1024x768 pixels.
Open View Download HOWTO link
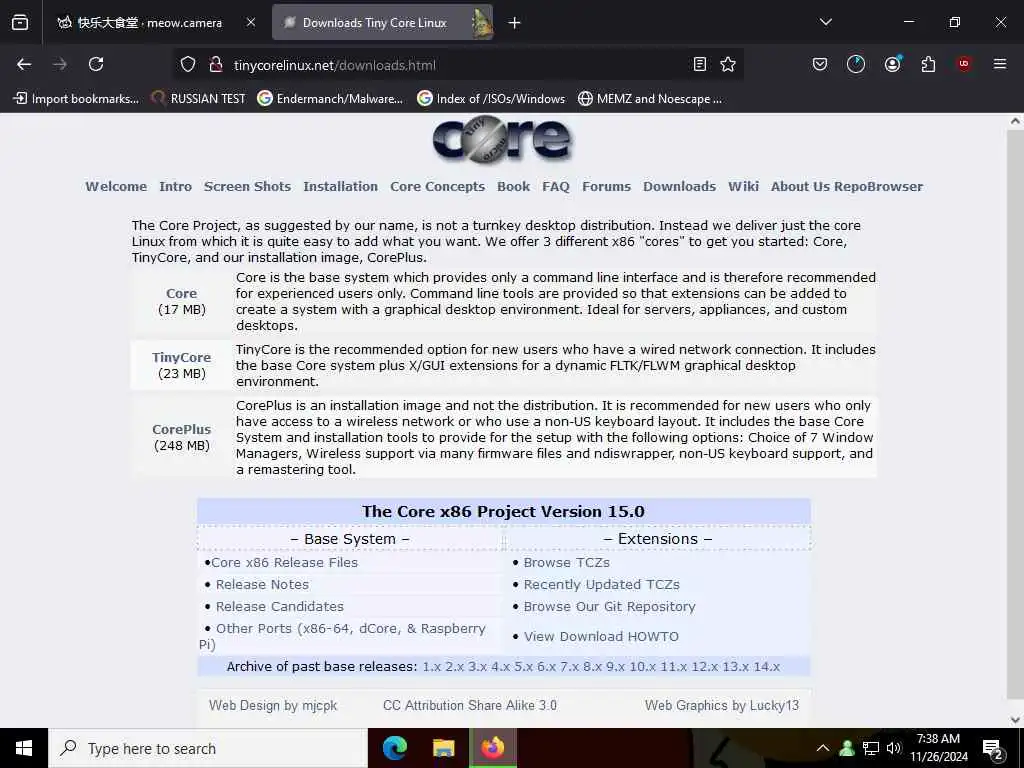(601, 637)
